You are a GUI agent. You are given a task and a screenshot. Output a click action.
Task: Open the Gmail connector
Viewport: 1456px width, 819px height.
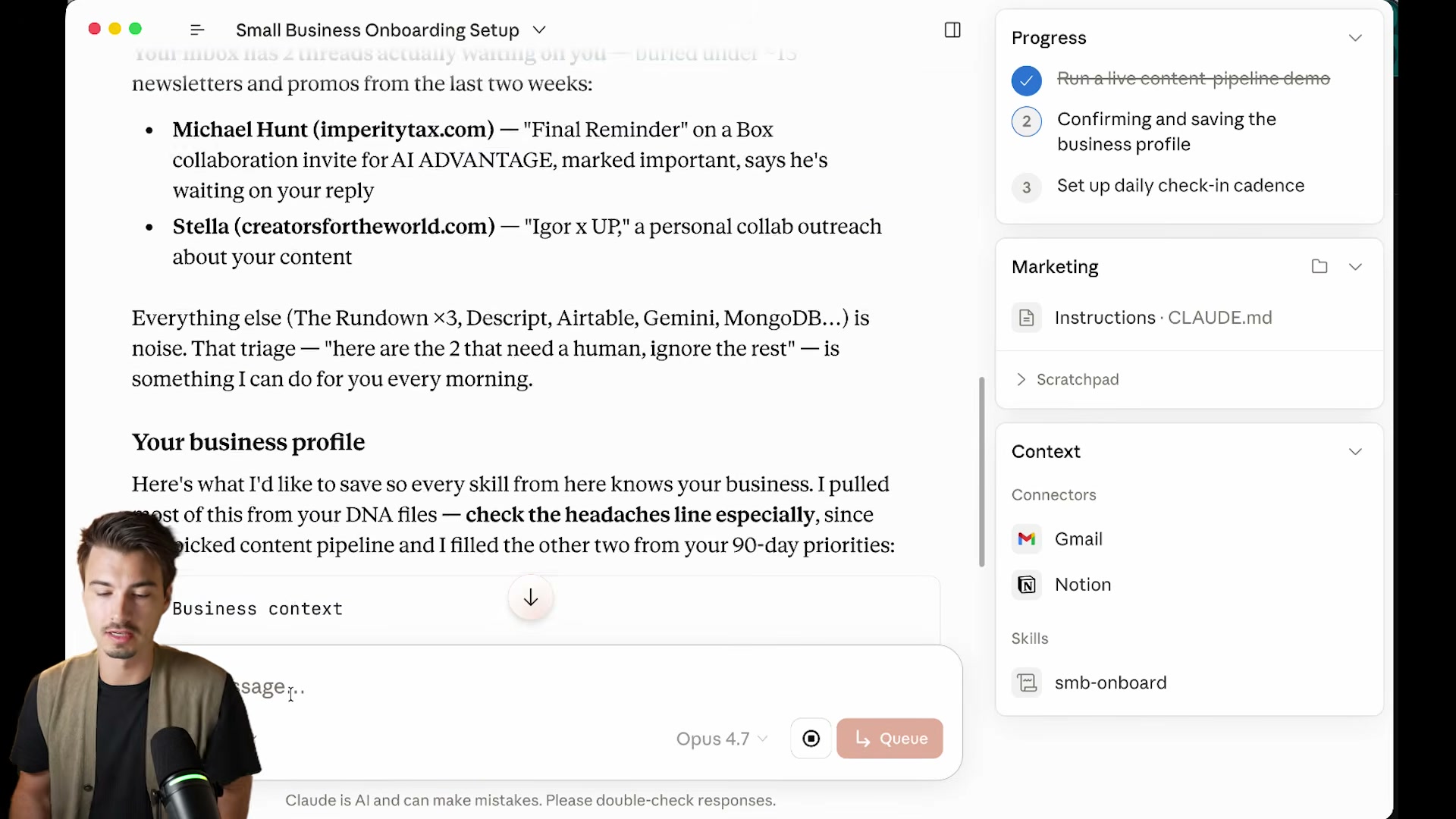[1078, 539]
